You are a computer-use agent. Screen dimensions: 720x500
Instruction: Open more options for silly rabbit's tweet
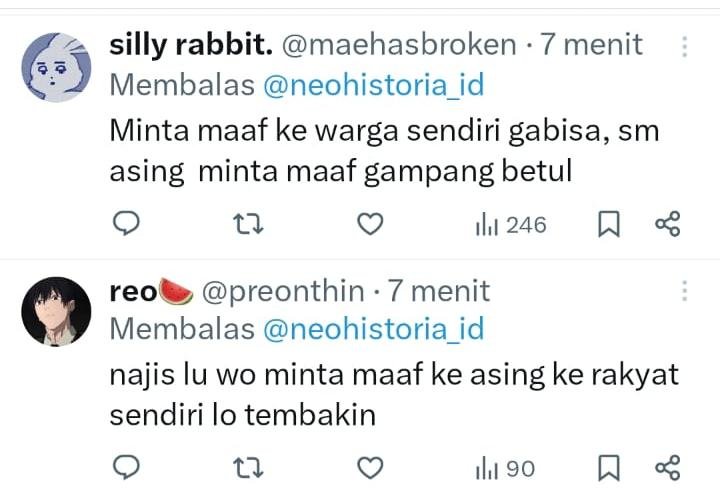click(685, 45)
